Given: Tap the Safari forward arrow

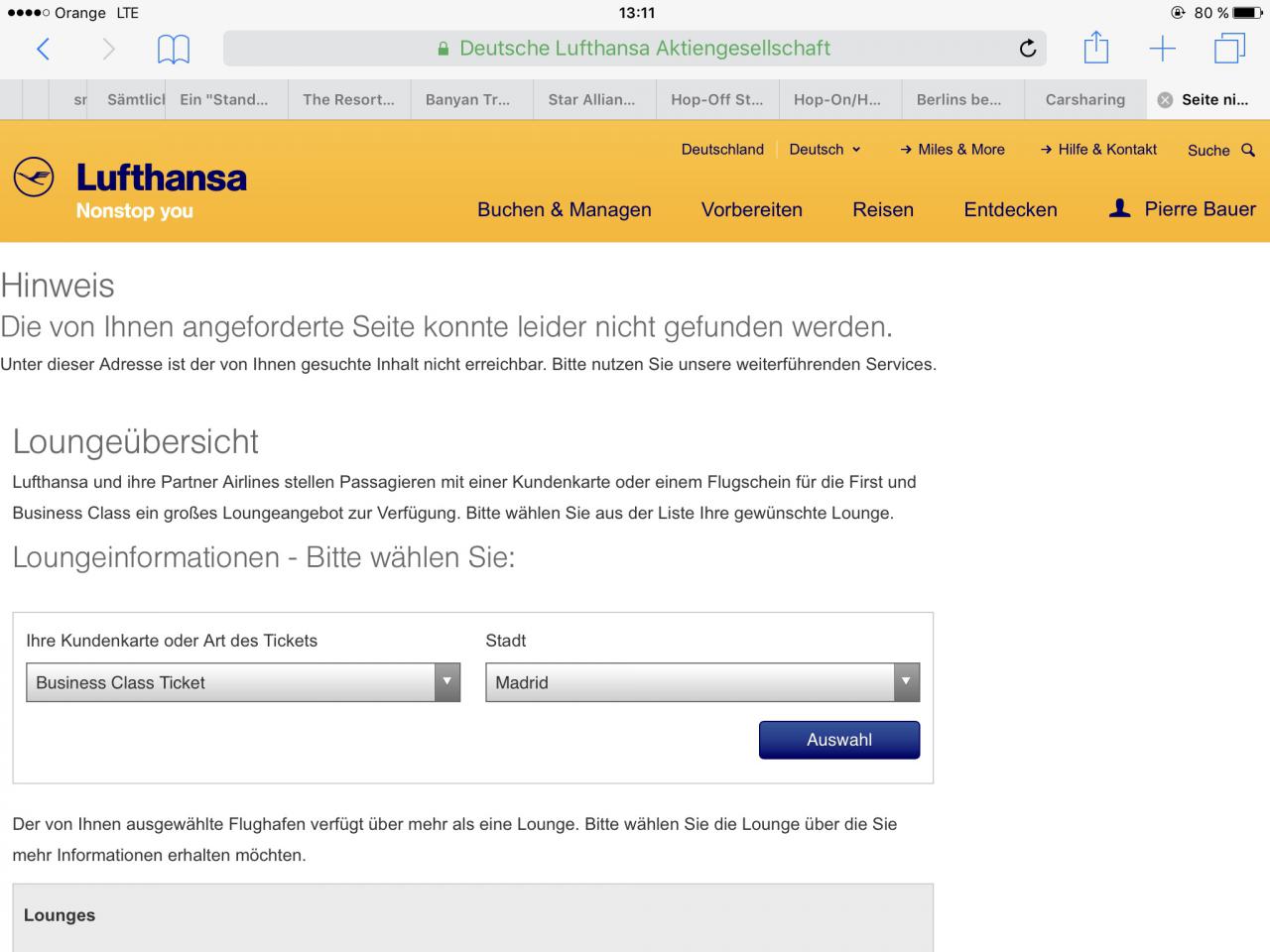Looking at the screenshot, I should point(108,49).
